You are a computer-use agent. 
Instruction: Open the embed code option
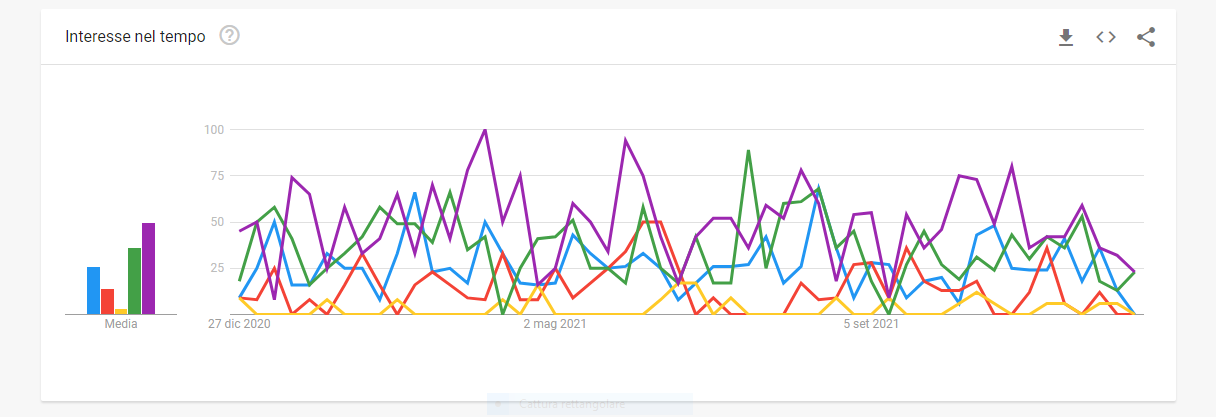1106,37
